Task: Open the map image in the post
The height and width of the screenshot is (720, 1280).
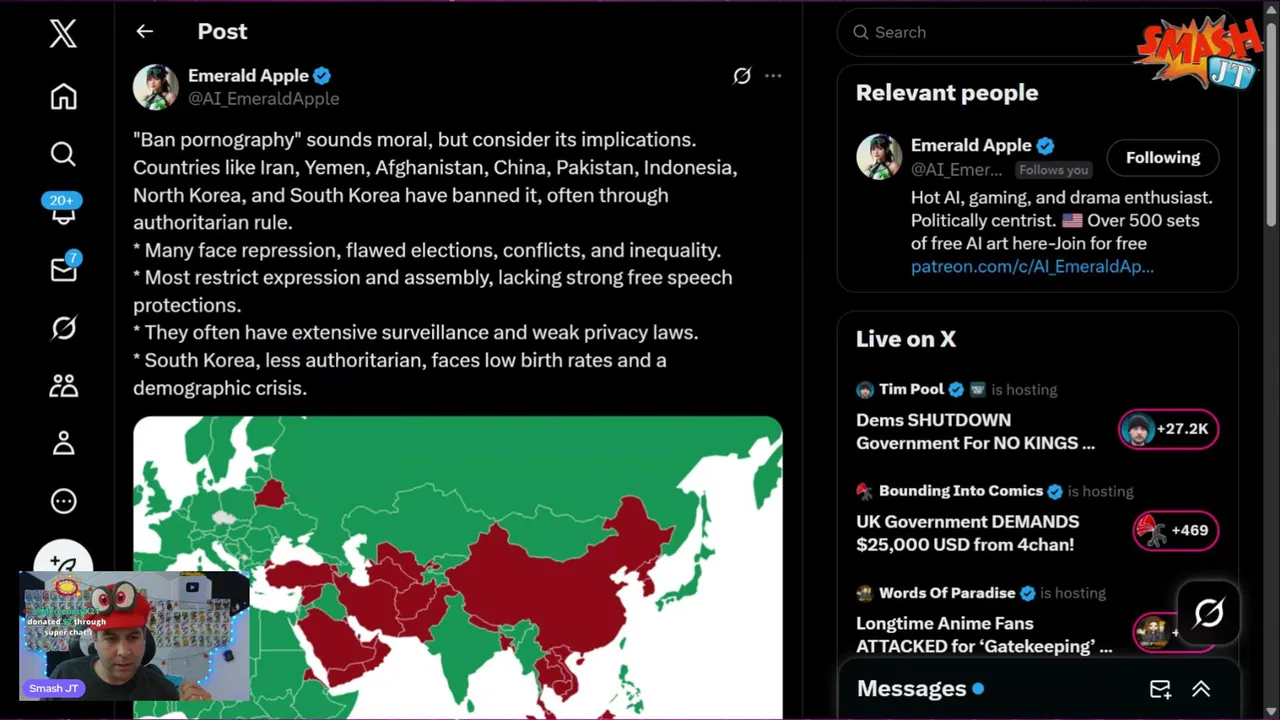Action: pyautogui.click(x=457, y=566)
